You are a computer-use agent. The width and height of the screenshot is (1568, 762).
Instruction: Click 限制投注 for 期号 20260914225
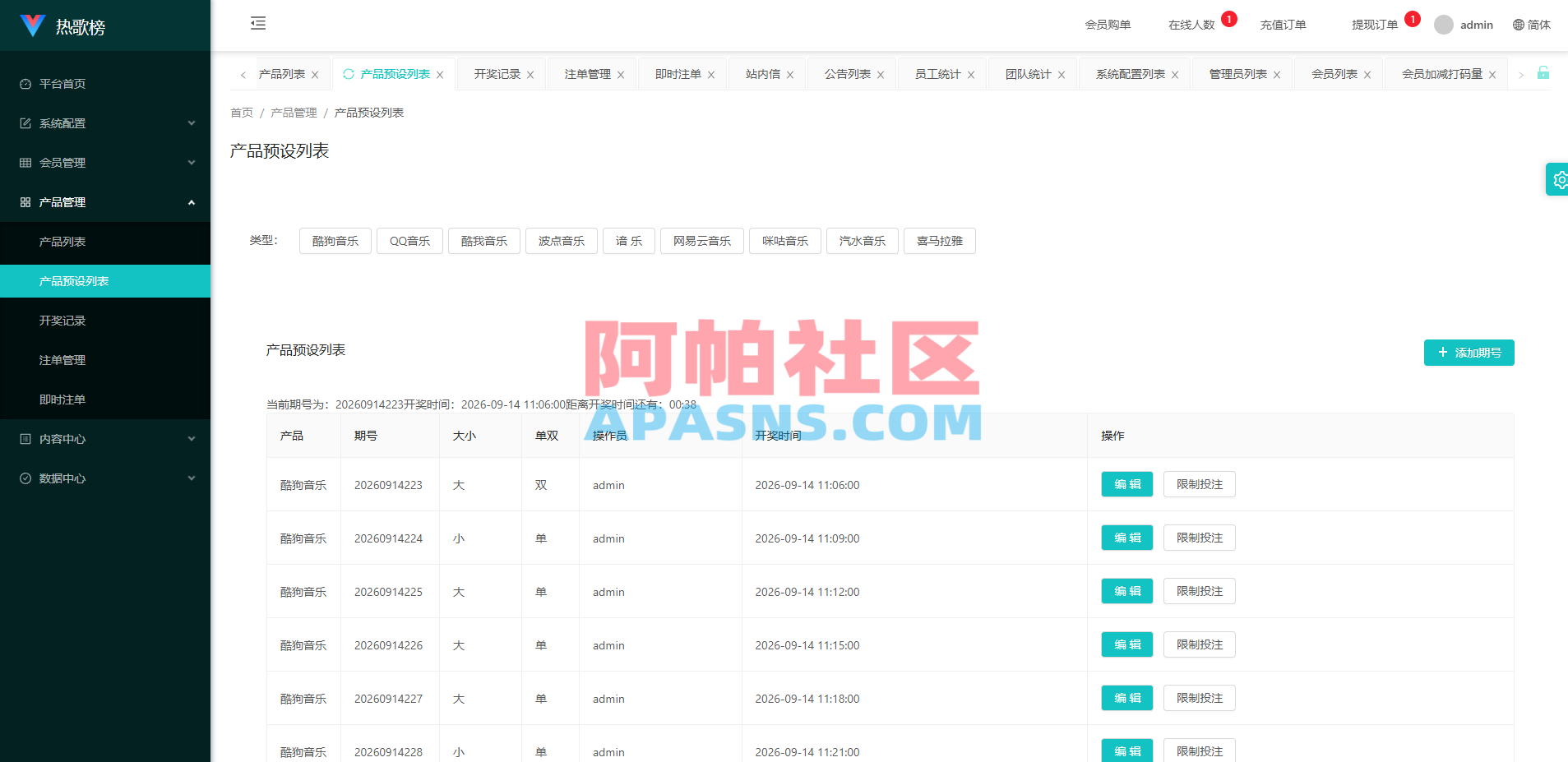tap(1199, 591)
